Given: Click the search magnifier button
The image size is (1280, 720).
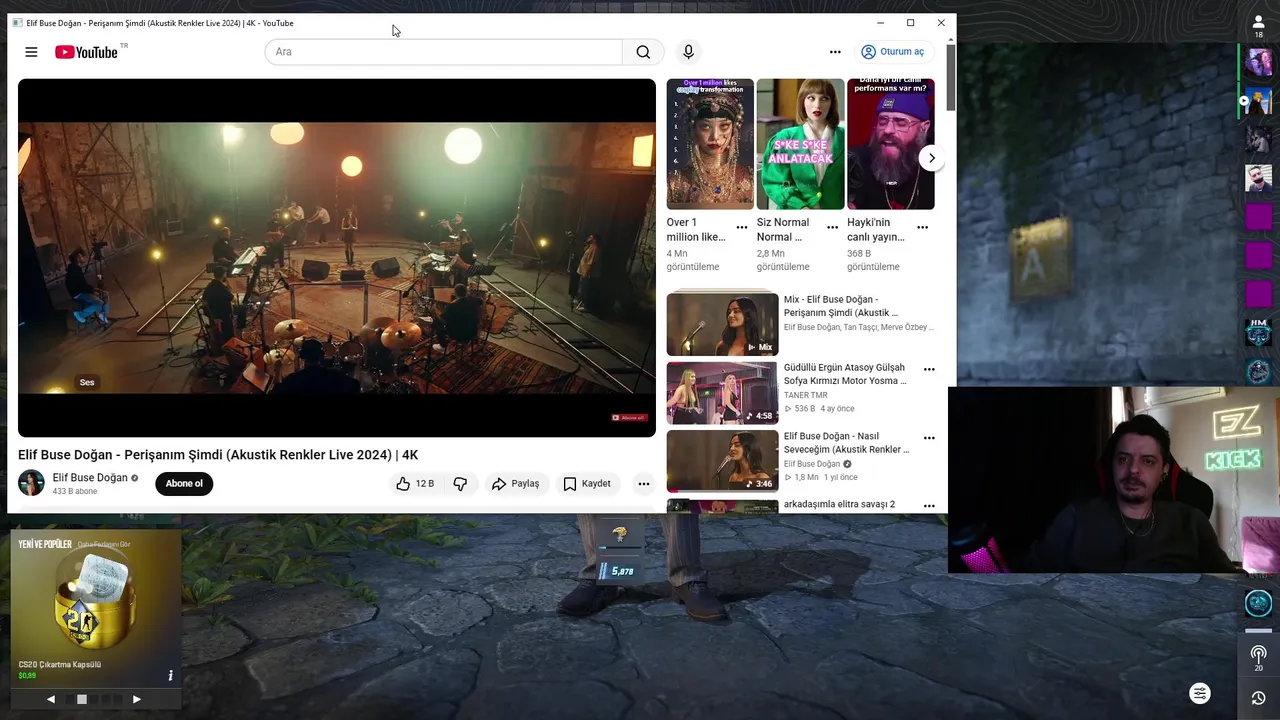Looking at the screenshot, I should [x=643, y=52].
